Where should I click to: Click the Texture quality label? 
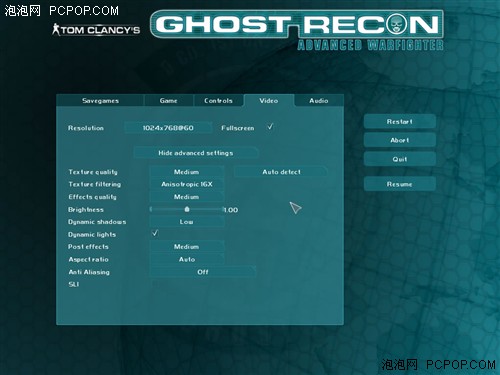pos(93,172)
